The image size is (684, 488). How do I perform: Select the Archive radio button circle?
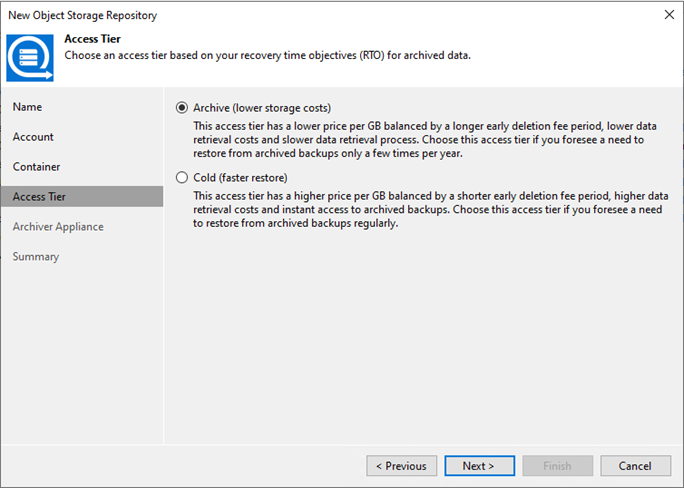181,107
